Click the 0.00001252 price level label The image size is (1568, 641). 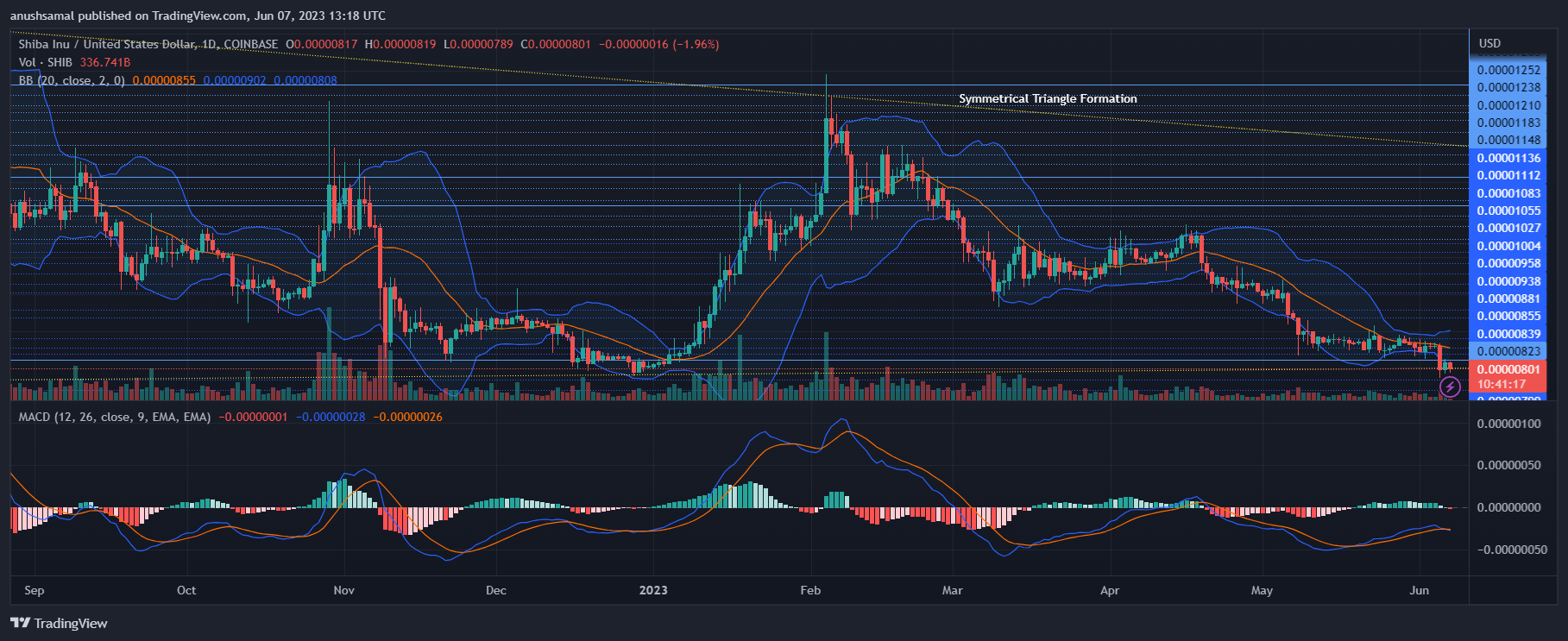point(1508,70)
